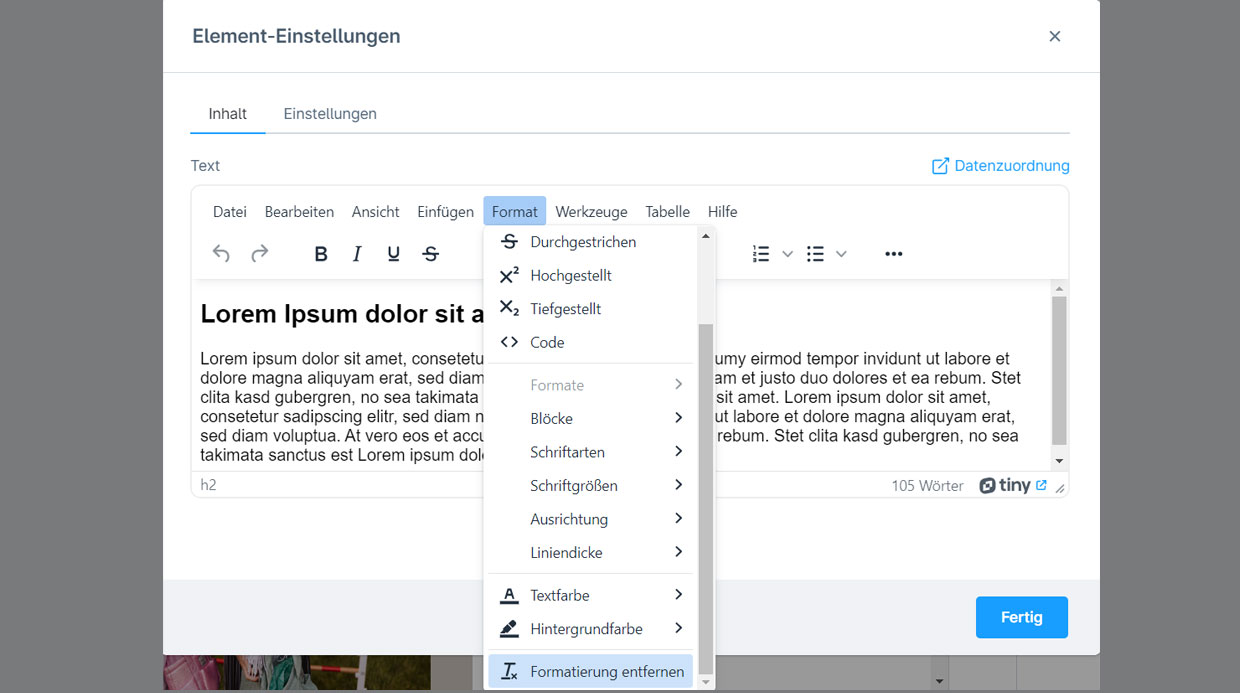Toggle strikethrough button in toolbar
This screenshot has height=693, width=1240.
[x=431, y=254]
